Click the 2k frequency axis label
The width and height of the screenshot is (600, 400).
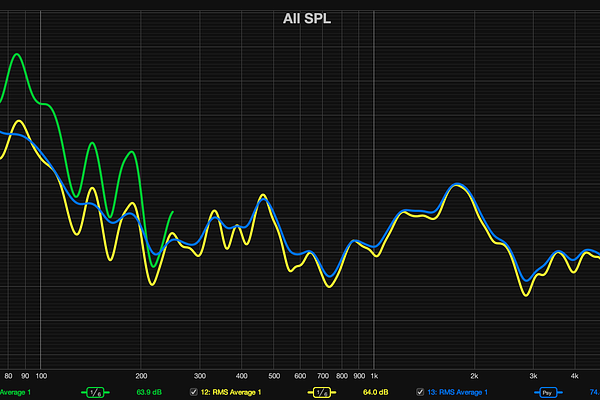[475, 375]
